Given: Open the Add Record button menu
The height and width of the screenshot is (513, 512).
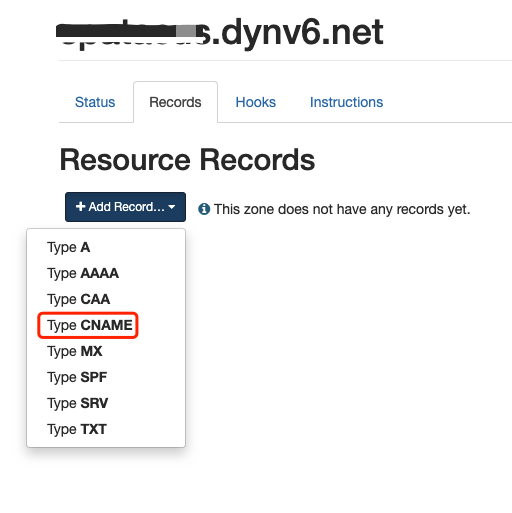Looking at the screenshot, I should point(125,207).
